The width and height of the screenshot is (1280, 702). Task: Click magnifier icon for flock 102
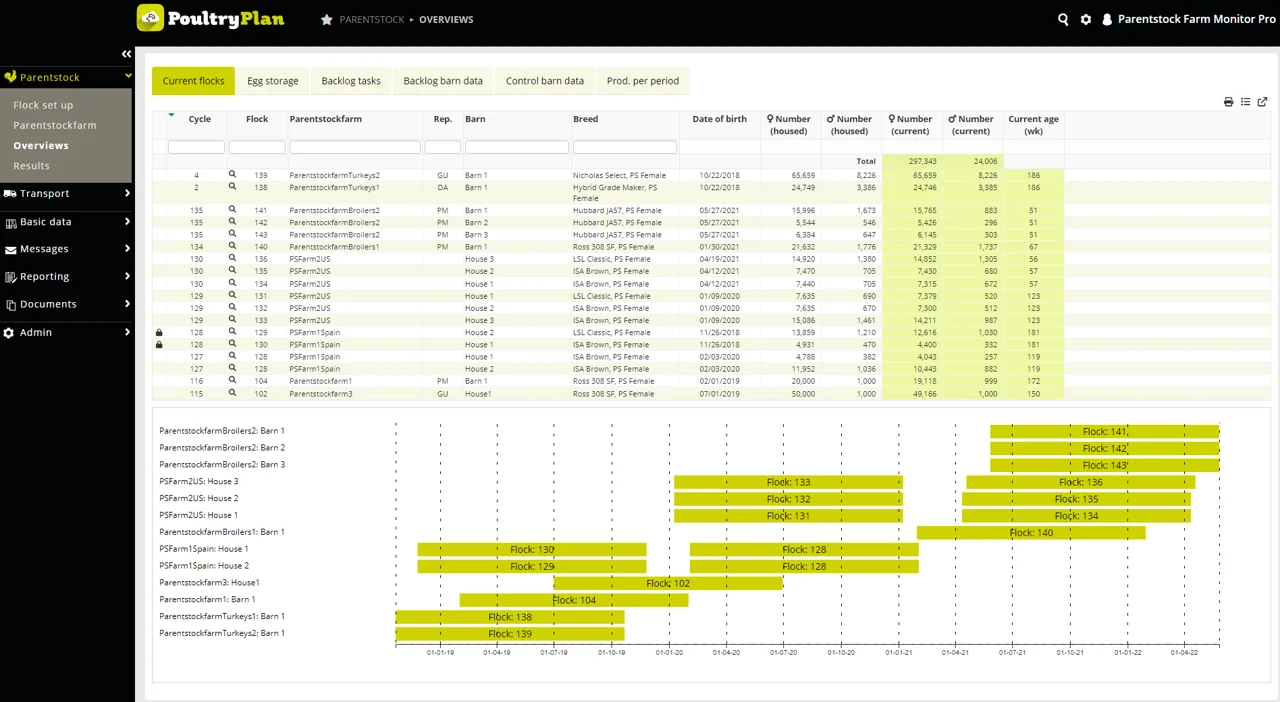(232, 393)
